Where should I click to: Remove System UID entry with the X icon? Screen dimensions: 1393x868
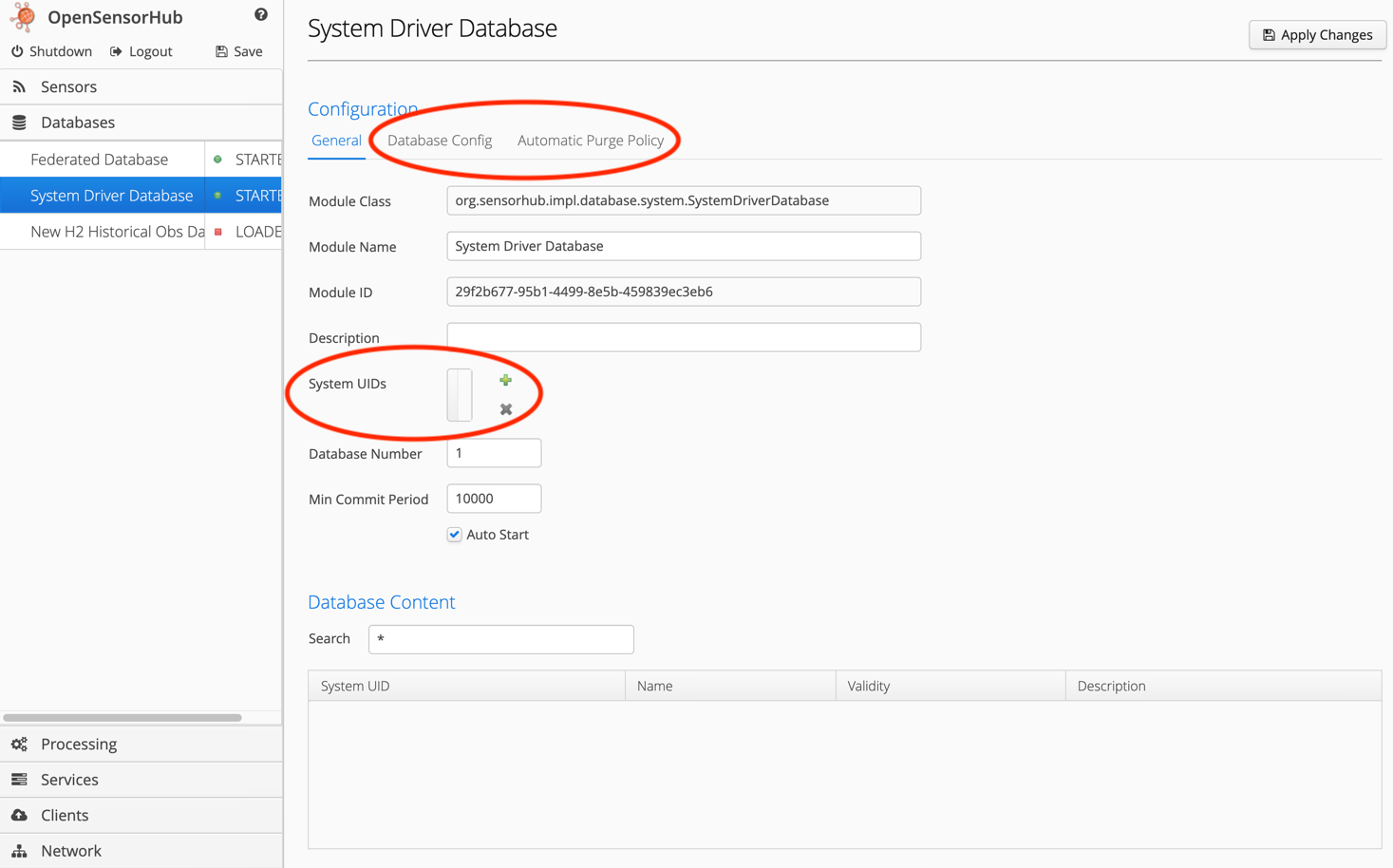pos(505,409)
